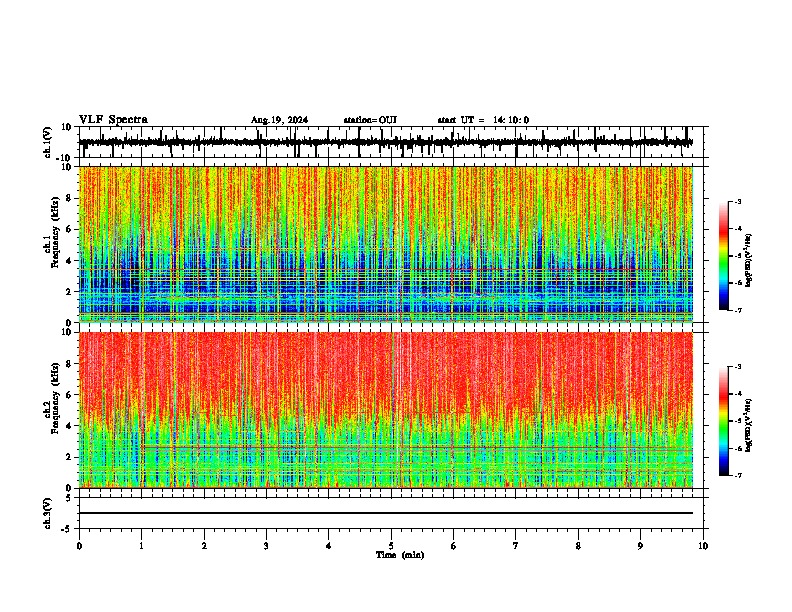Click the ch.3 flat voltage trace line
This screenshot has width=792, height=612.
(386, 513)
